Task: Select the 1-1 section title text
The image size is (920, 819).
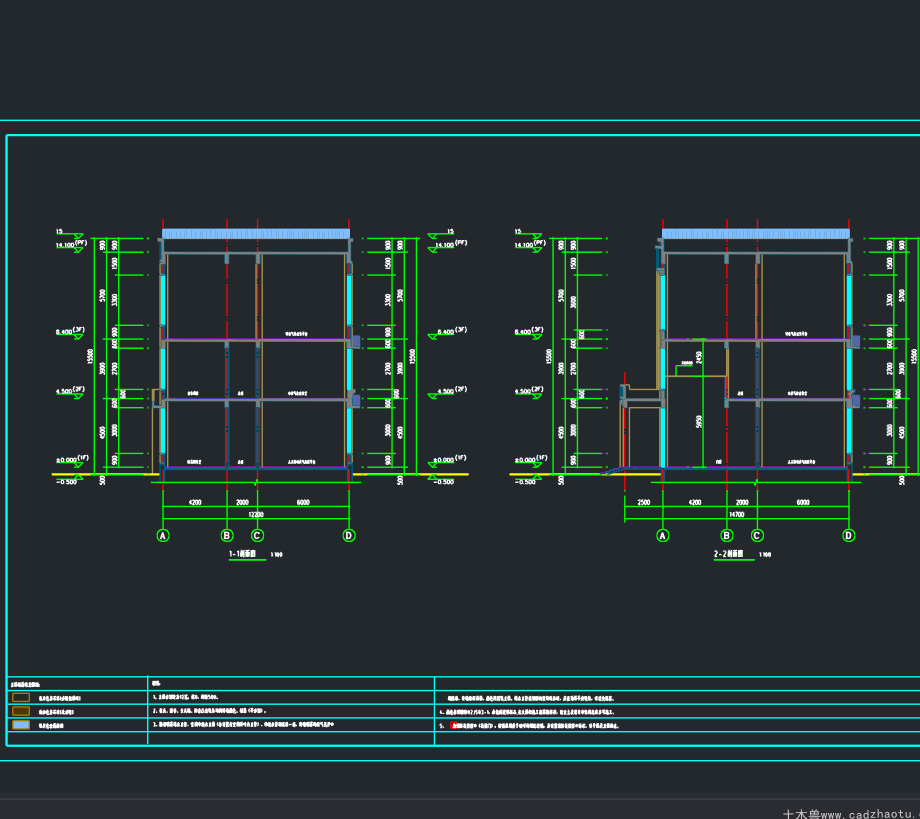Action: pyautogui.click(x=243, y=554)
